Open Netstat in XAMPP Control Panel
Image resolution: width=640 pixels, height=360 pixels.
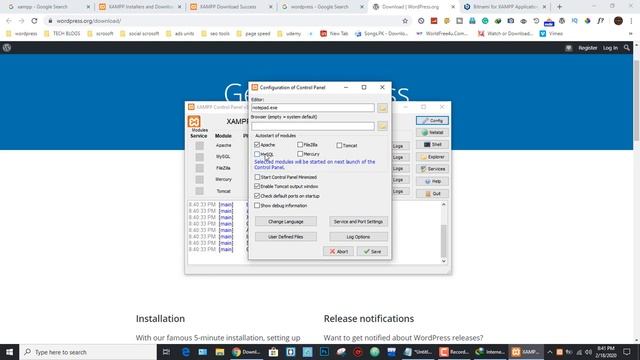click(x=432, y=133)
